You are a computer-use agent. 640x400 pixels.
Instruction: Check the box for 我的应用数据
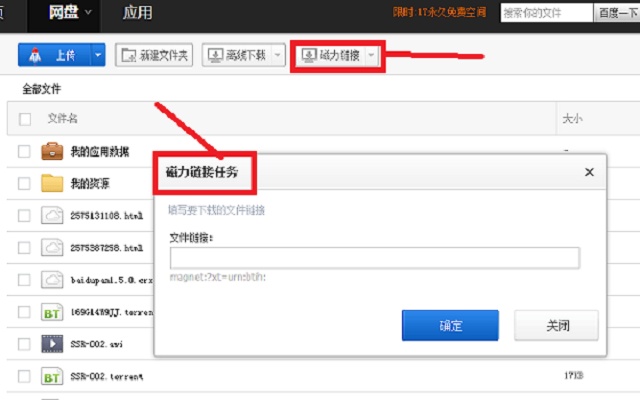tap(24, 151)
